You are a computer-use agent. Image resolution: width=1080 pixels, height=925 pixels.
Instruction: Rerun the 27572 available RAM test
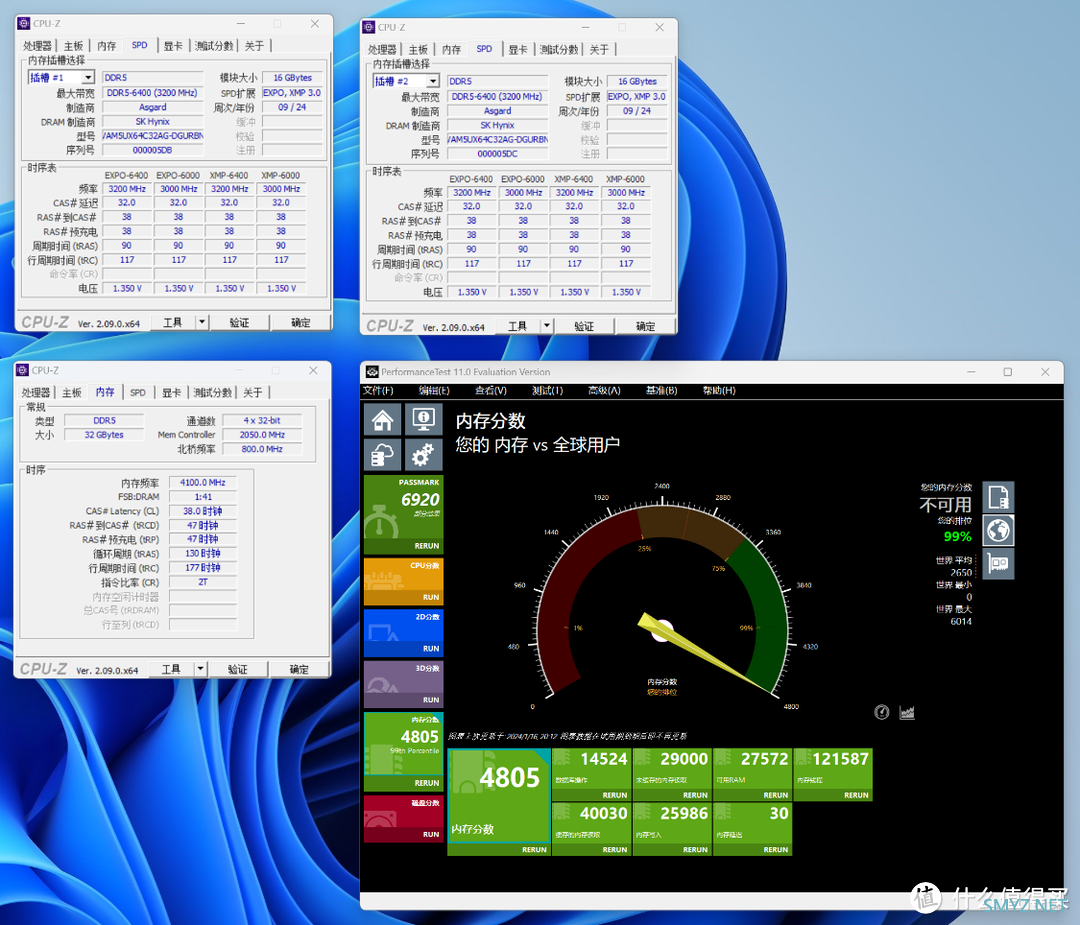776,795
